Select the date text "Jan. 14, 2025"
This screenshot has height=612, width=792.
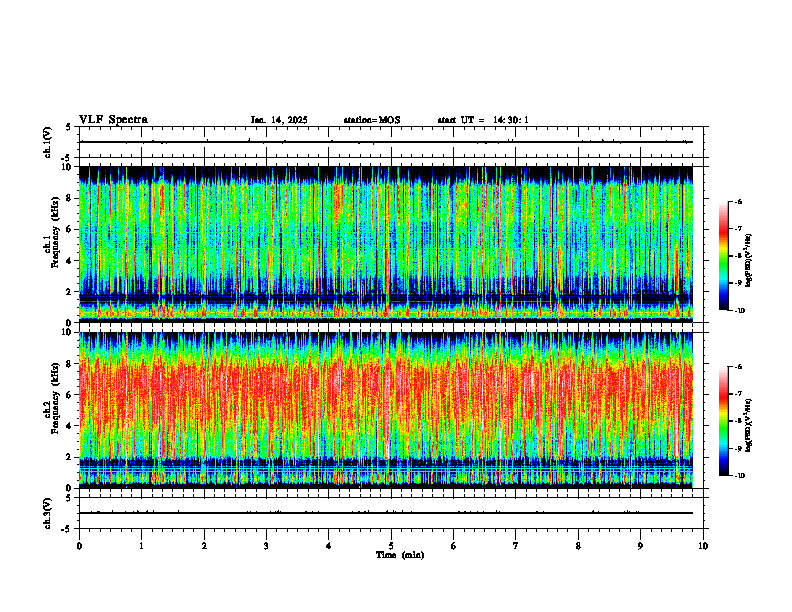tap(279, 120)
